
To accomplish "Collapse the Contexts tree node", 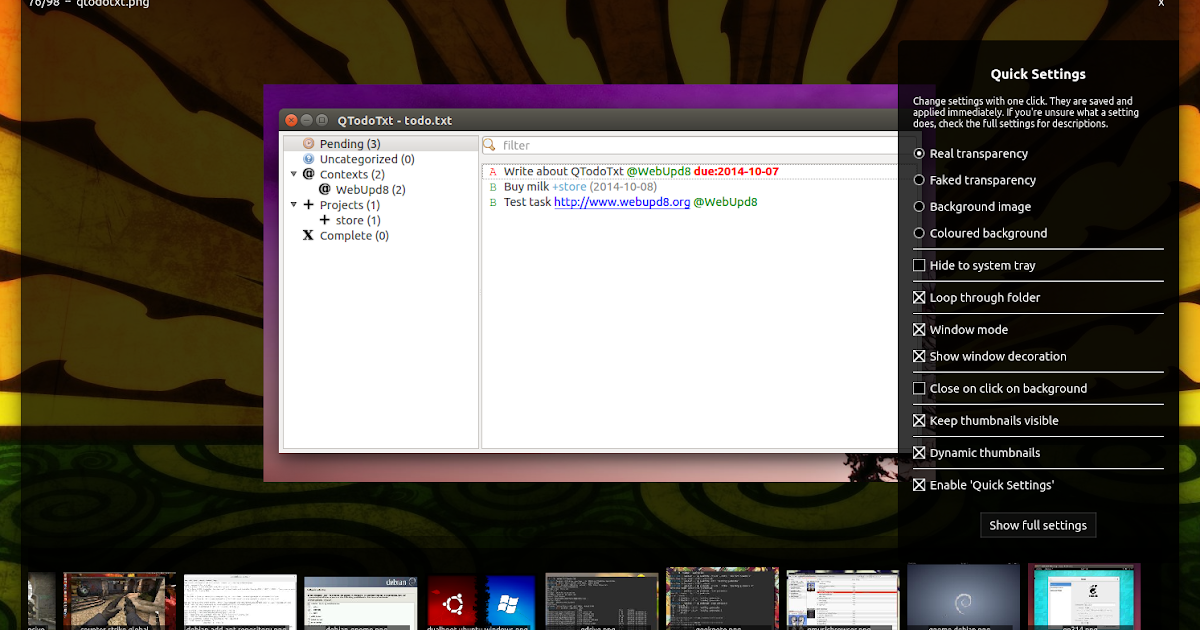I will (293, 174).
